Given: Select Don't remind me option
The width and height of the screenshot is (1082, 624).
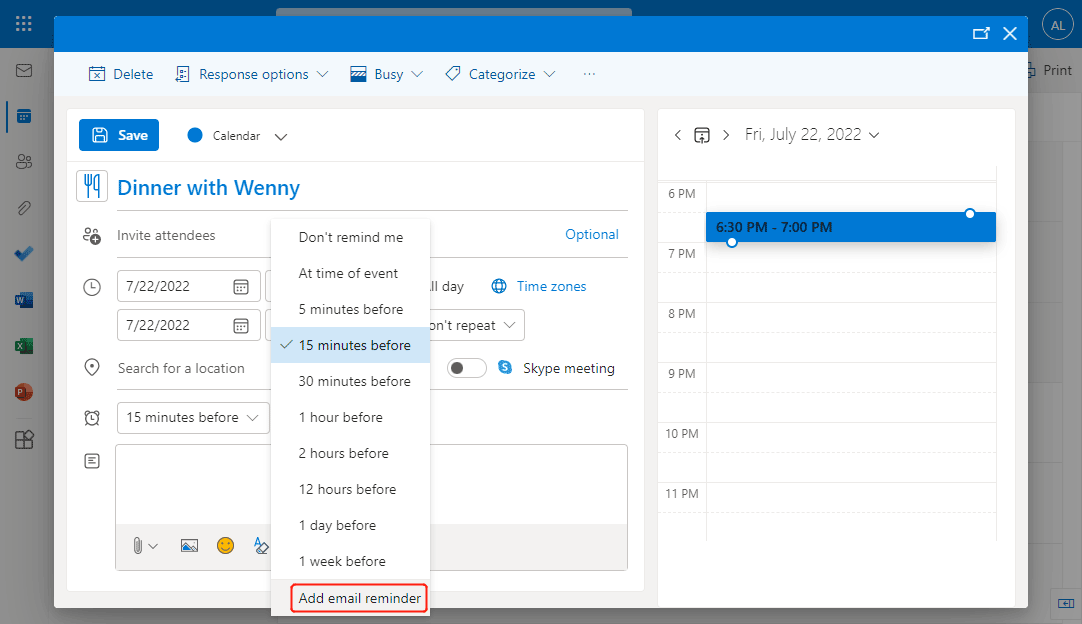Looking at the screenshot, I should (350, 237).
